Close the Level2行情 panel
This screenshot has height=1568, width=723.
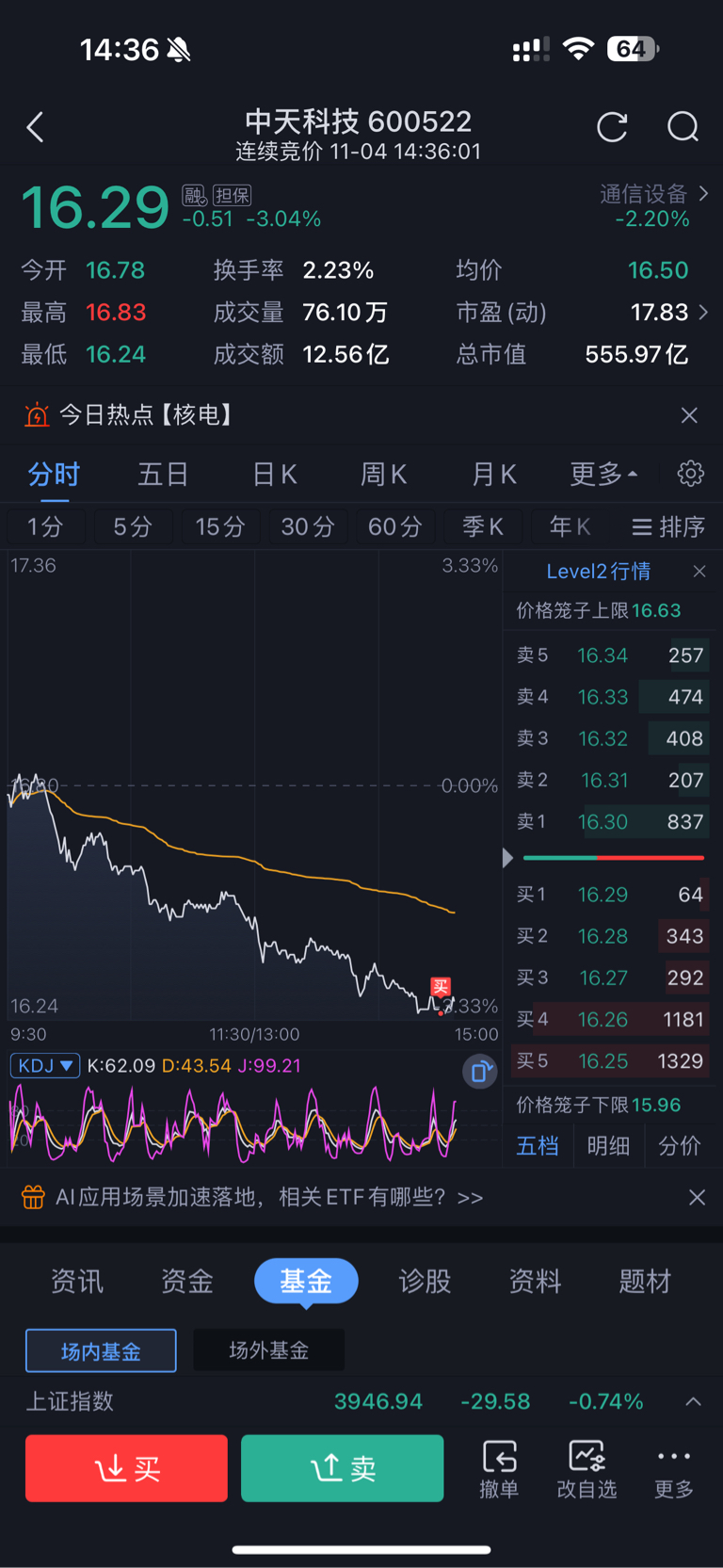(x=699, y=571)
